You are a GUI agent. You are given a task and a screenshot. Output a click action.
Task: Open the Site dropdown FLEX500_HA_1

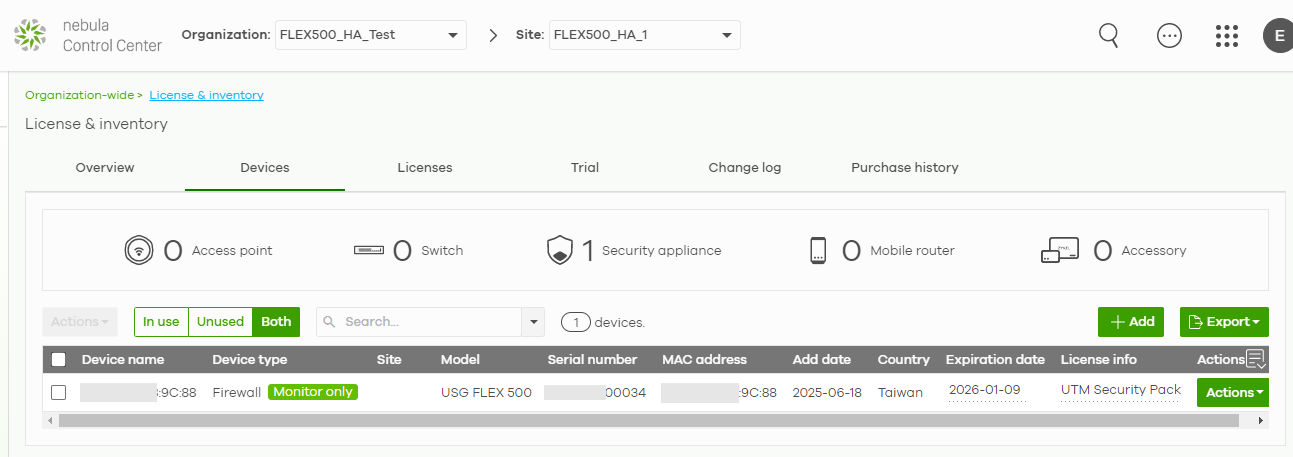coord(644,35)
